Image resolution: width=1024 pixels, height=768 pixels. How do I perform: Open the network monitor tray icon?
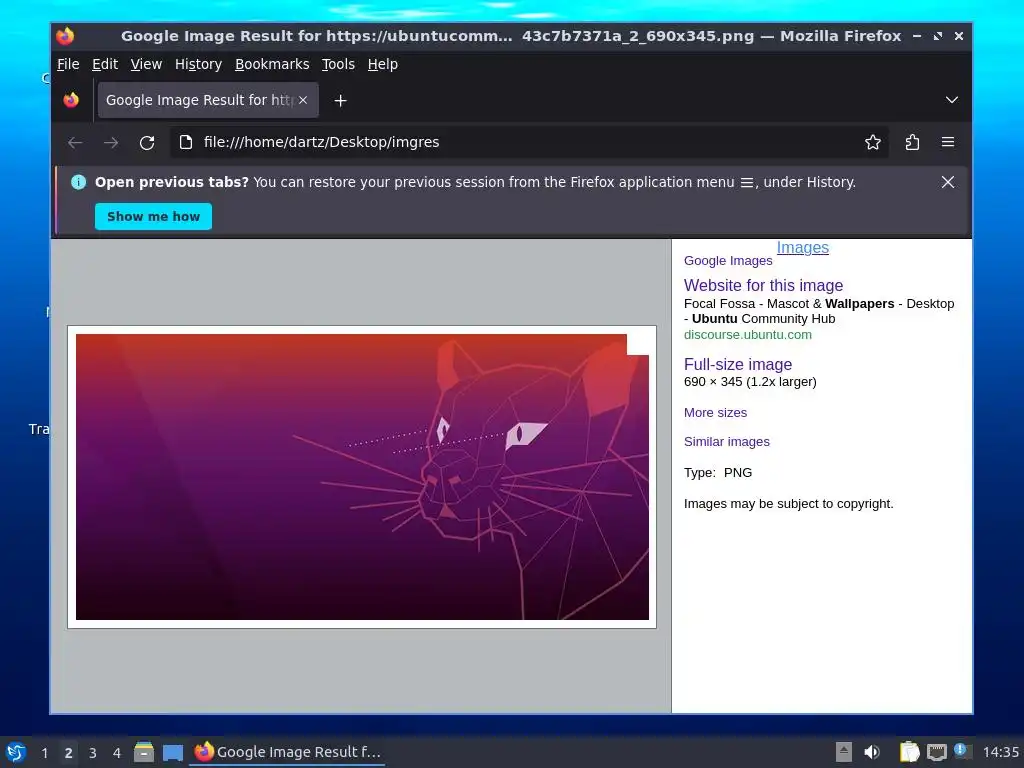[936, 752]
